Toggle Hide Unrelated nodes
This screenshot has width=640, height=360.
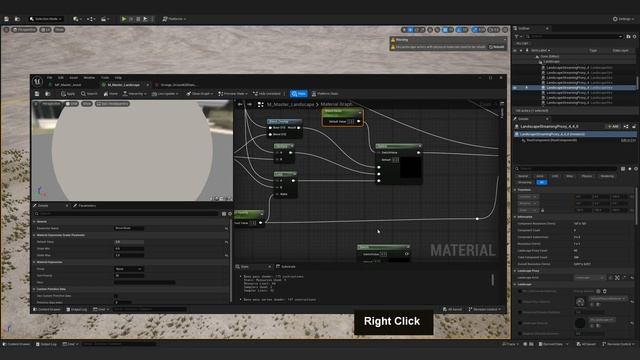click(267, 94)
